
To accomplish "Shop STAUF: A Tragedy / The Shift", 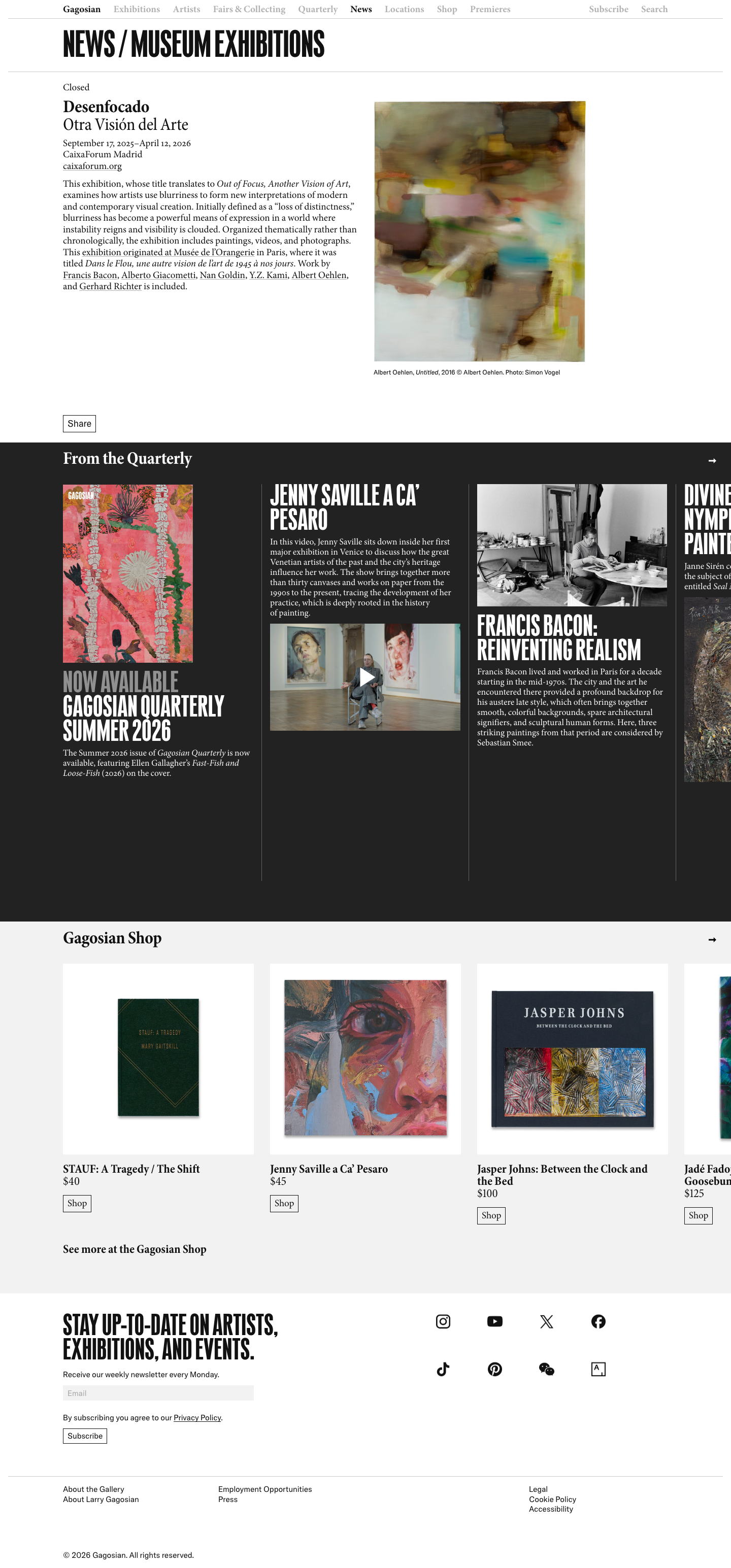I will [77, 1203].
